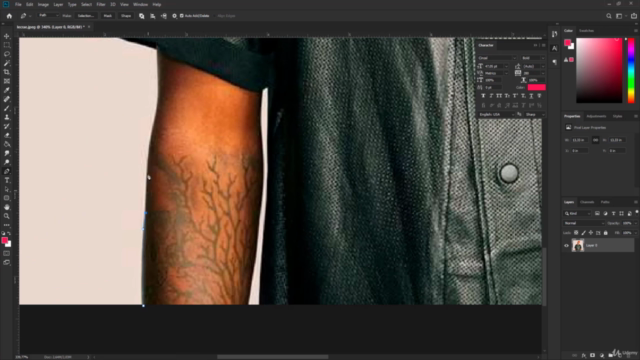
Task: Toggle Underline in Character panel
Action: [x=531, y=96]
